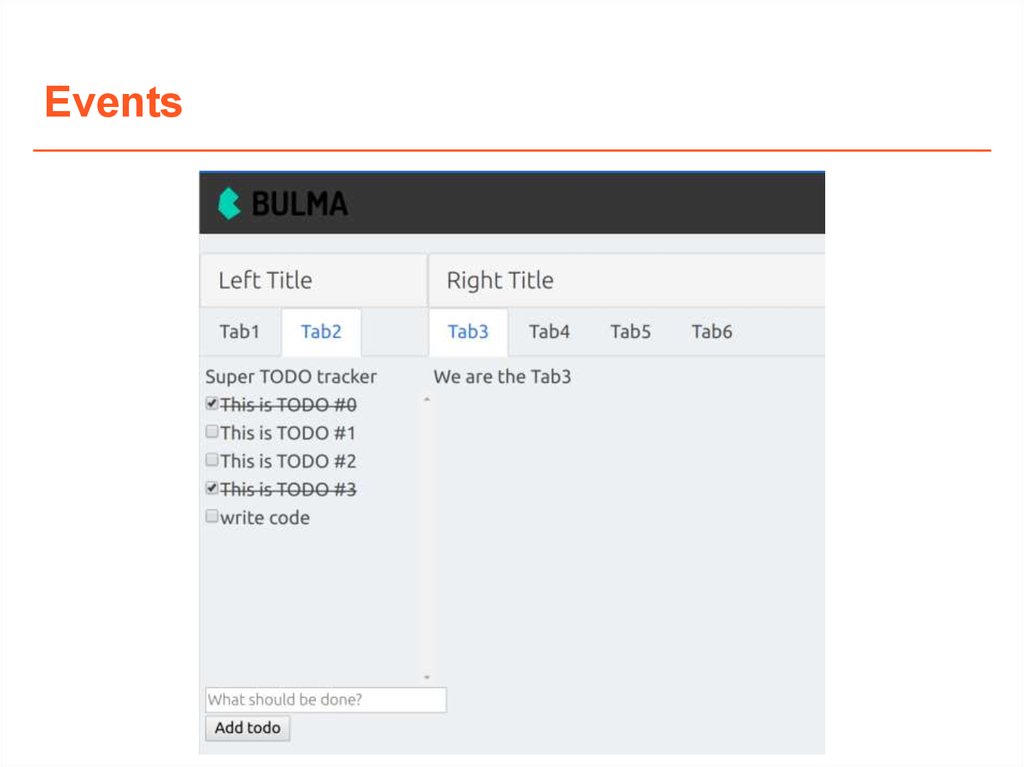Click the 'Add todo' button
Image resolution: width=1024 pixels, height=767 pixels.
(247, 728)
